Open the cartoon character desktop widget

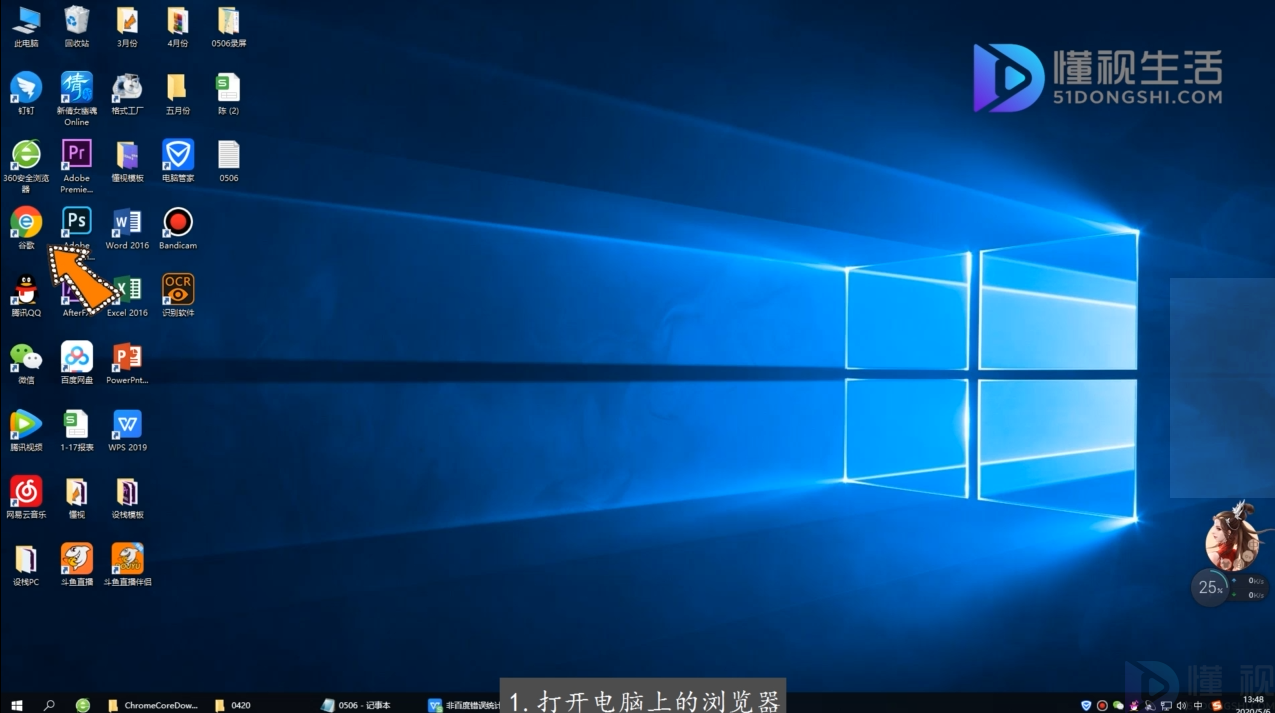click(1231, 537)
